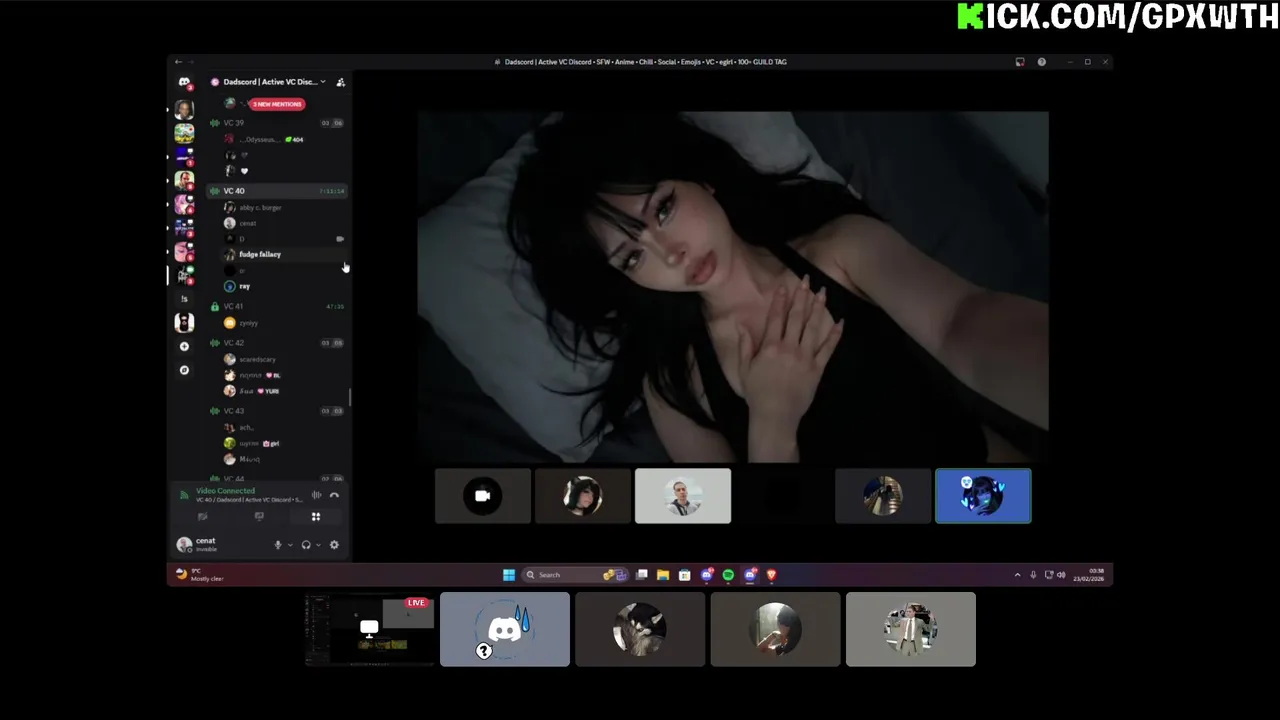The width and height of the screenshot is (1280, 720).
Task: Click the system tray microphone icon
Action: [1033, 575]
